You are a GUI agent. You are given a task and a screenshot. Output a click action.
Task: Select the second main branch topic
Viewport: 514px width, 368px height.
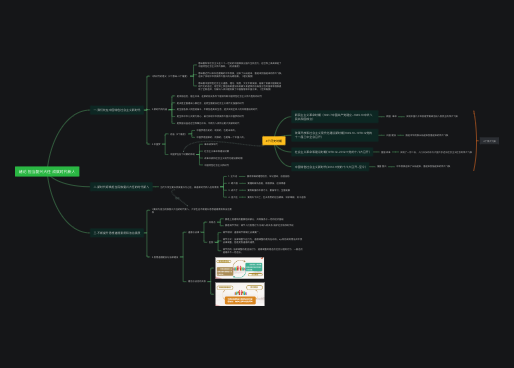121,187
